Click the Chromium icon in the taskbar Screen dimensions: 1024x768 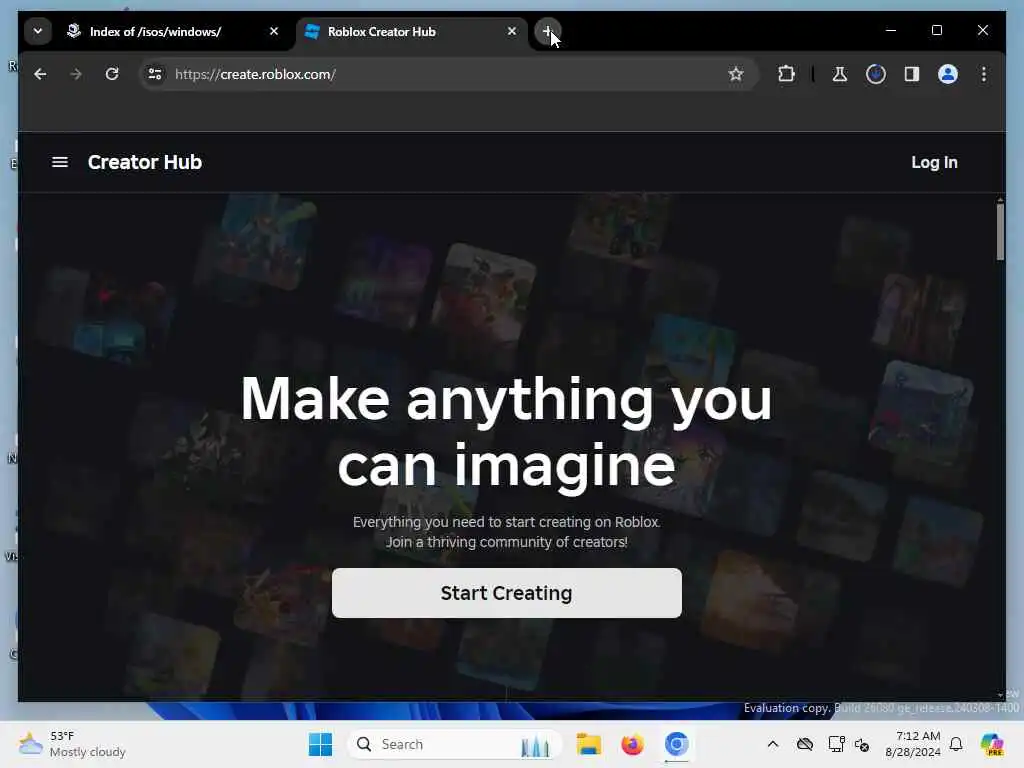pyautogui.click(x=677, y=744)
